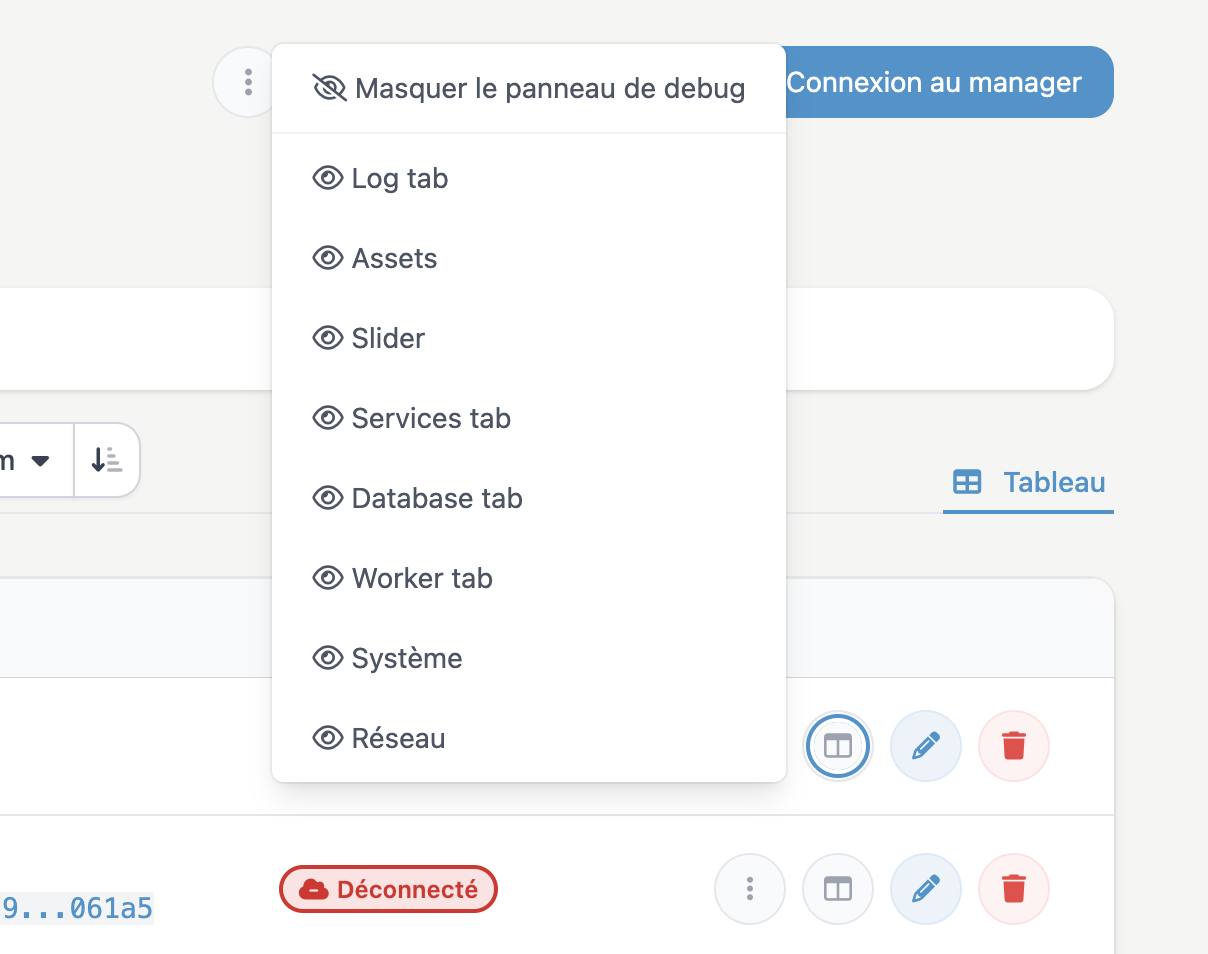The width and height of the screenshot is (1208, 954).
Task: Click the highlighted panel layout icon in first row
Action: [x=838, y=745]
